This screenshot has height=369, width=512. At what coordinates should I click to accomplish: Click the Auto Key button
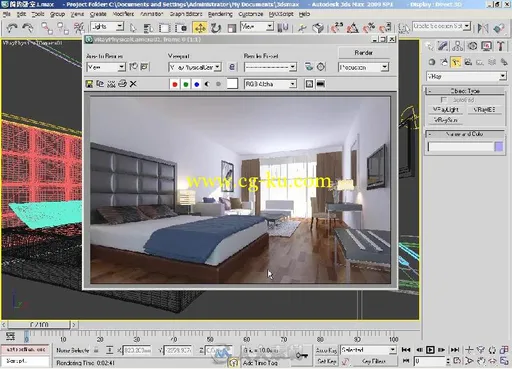coord(326,350)
